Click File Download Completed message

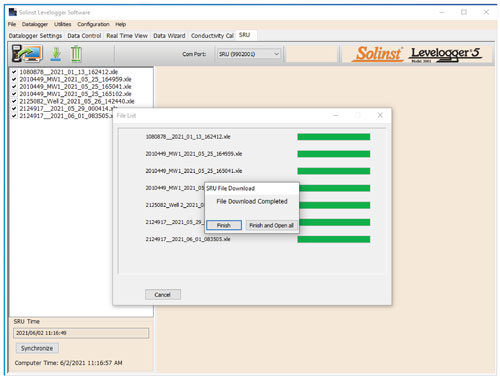pyautogui.click(x=252, y=202)
